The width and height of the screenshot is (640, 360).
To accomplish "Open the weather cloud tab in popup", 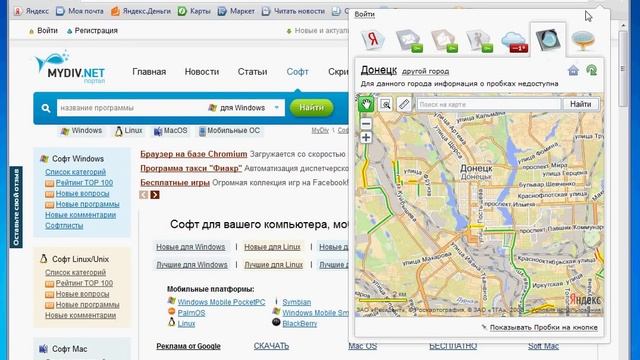I will [514, 42].
